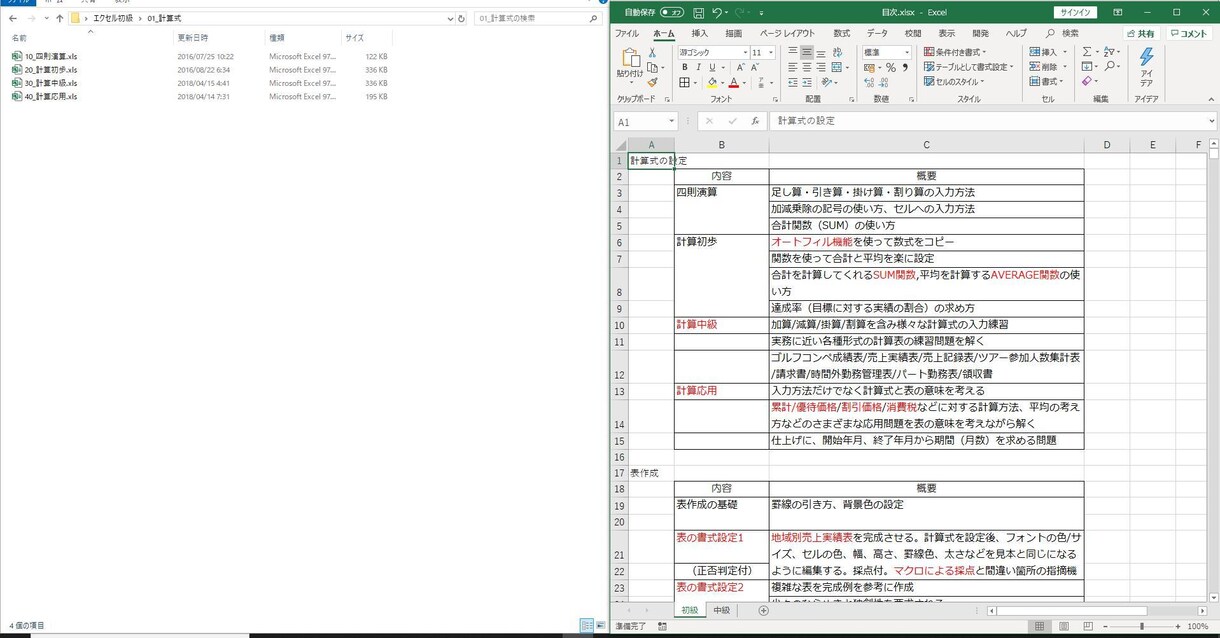Click the Undo arrow in Excel

tap(719, 12)
